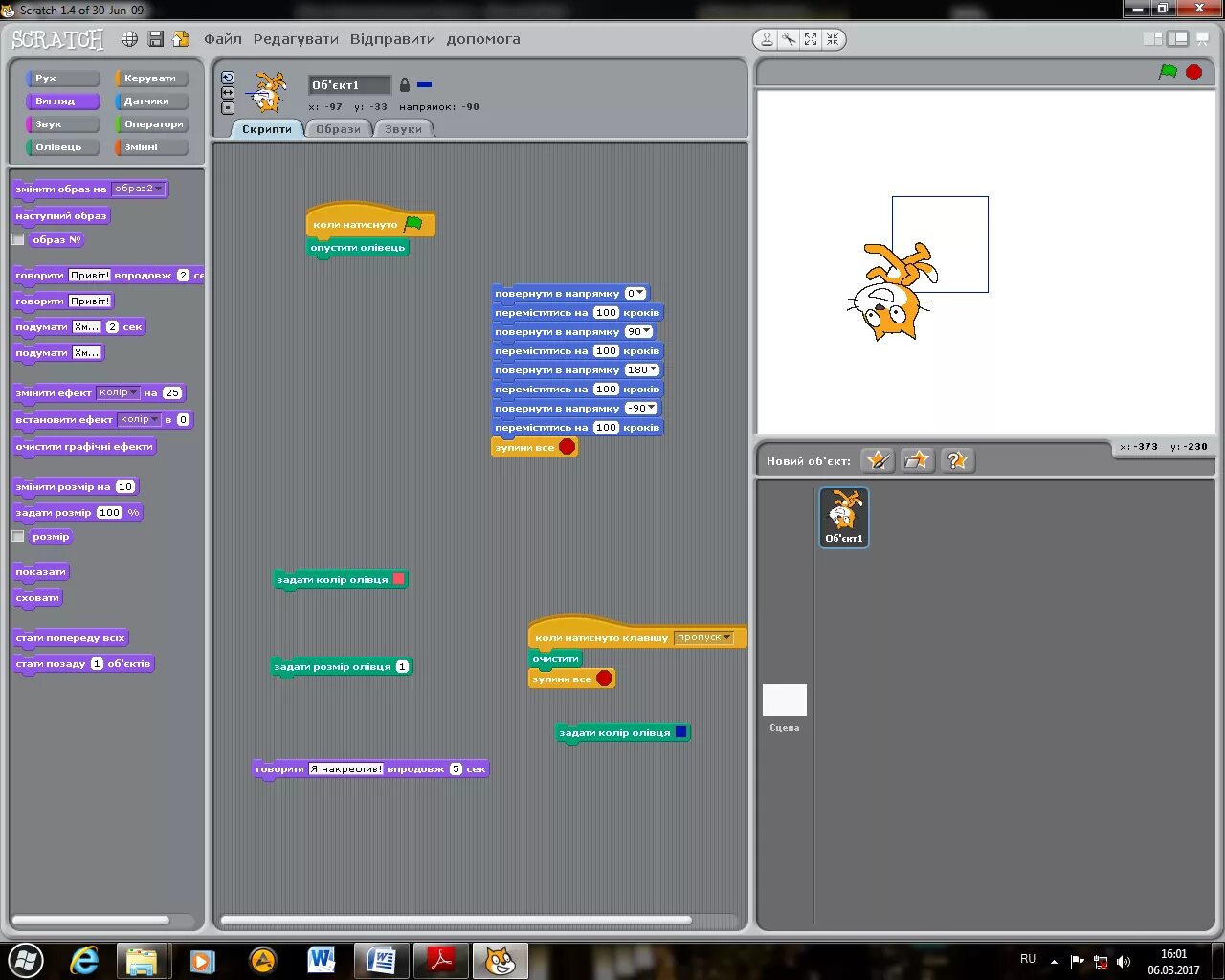The width and height of the screenshot is (1225, 980).
Task: Open the допомога menu
Action: click(483, 39)
